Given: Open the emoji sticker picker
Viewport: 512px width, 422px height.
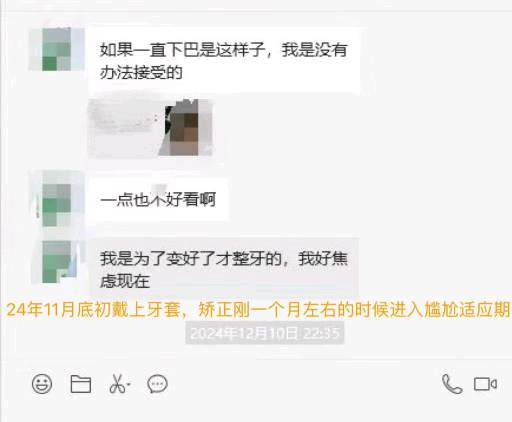Looking at the screenshot, I should [x=42, y=384].
